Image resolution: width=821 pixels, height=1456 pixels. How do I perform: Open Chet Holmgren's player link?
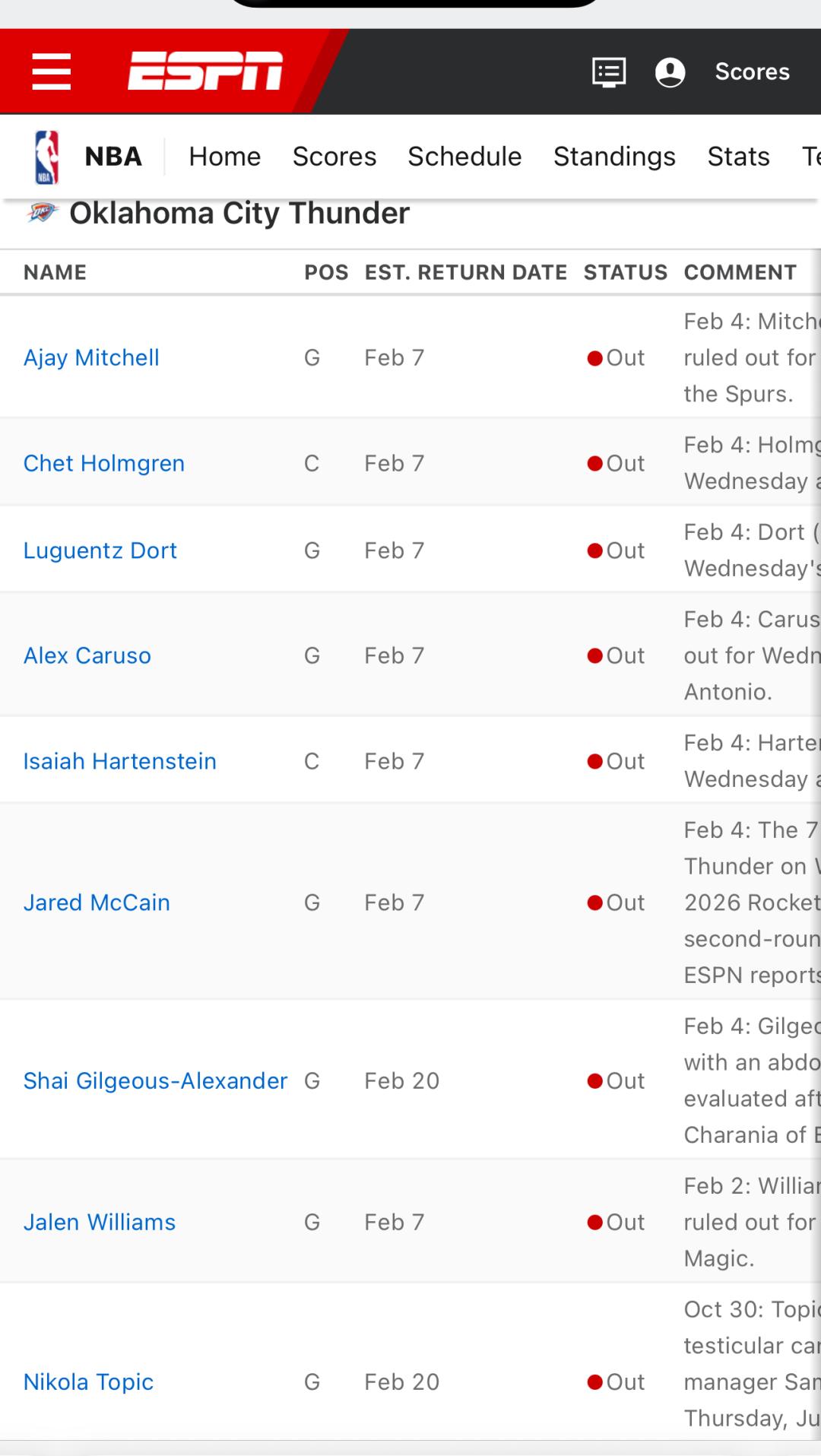pyautogui.click(x=104, y=463)
